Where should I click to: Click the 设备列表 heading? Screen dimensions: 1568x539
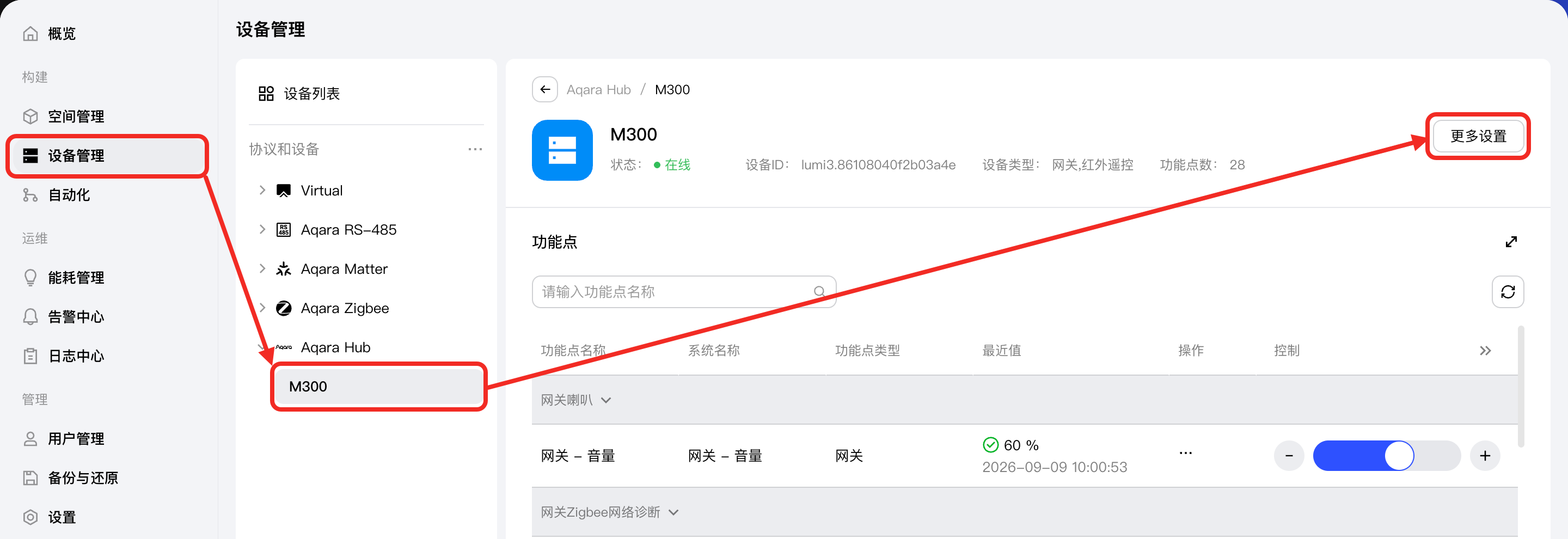pos(311,94)
